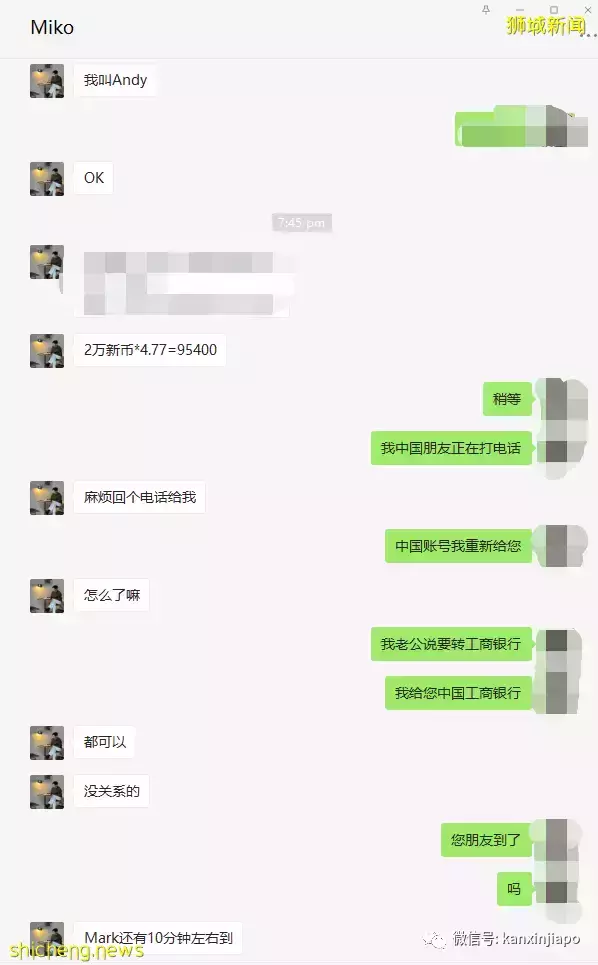Maximize the Miko chat window
This screenshot has height=965, width=598.
pos(554,9)
